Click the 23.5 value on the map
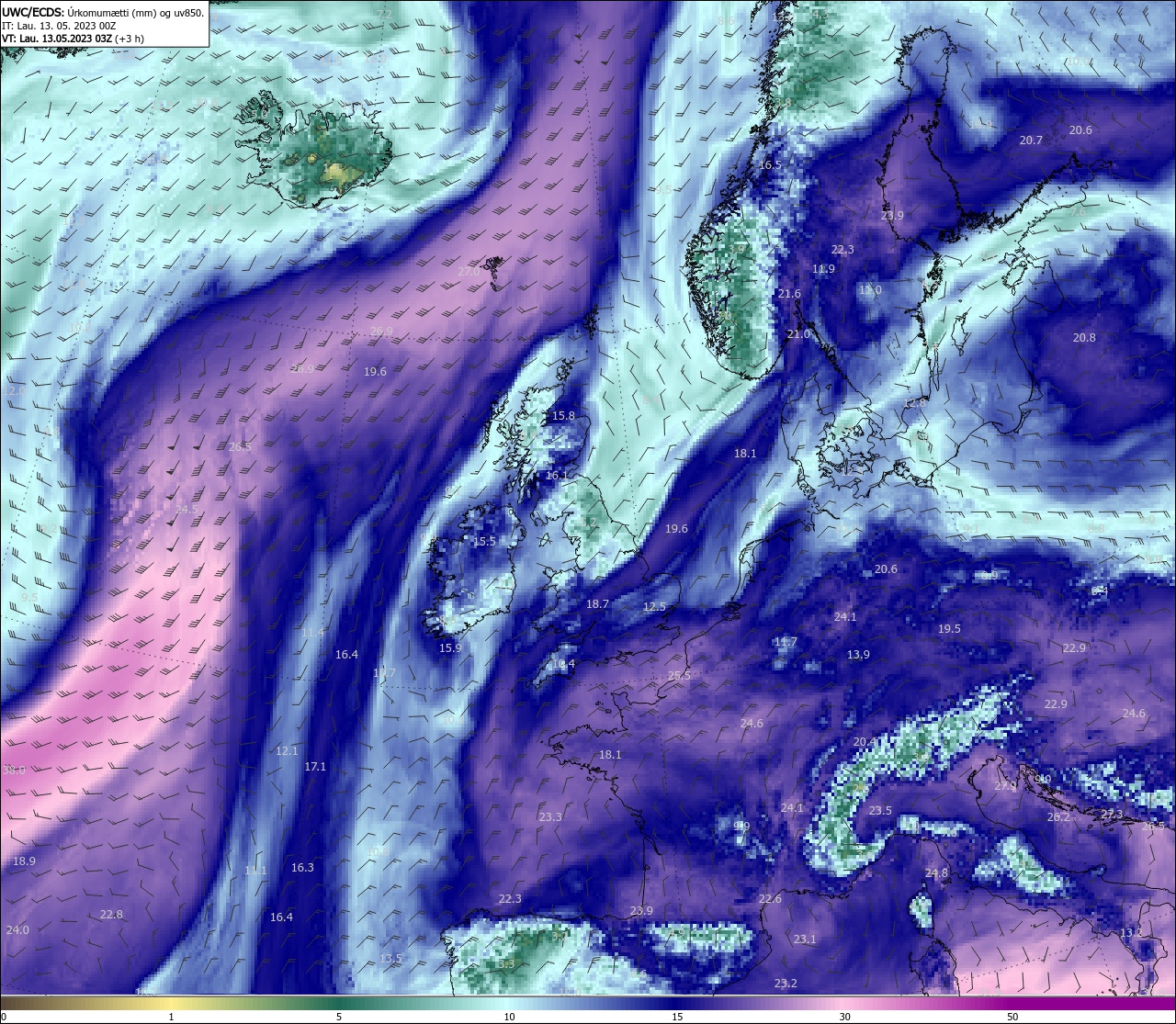 tap(880, 810)
